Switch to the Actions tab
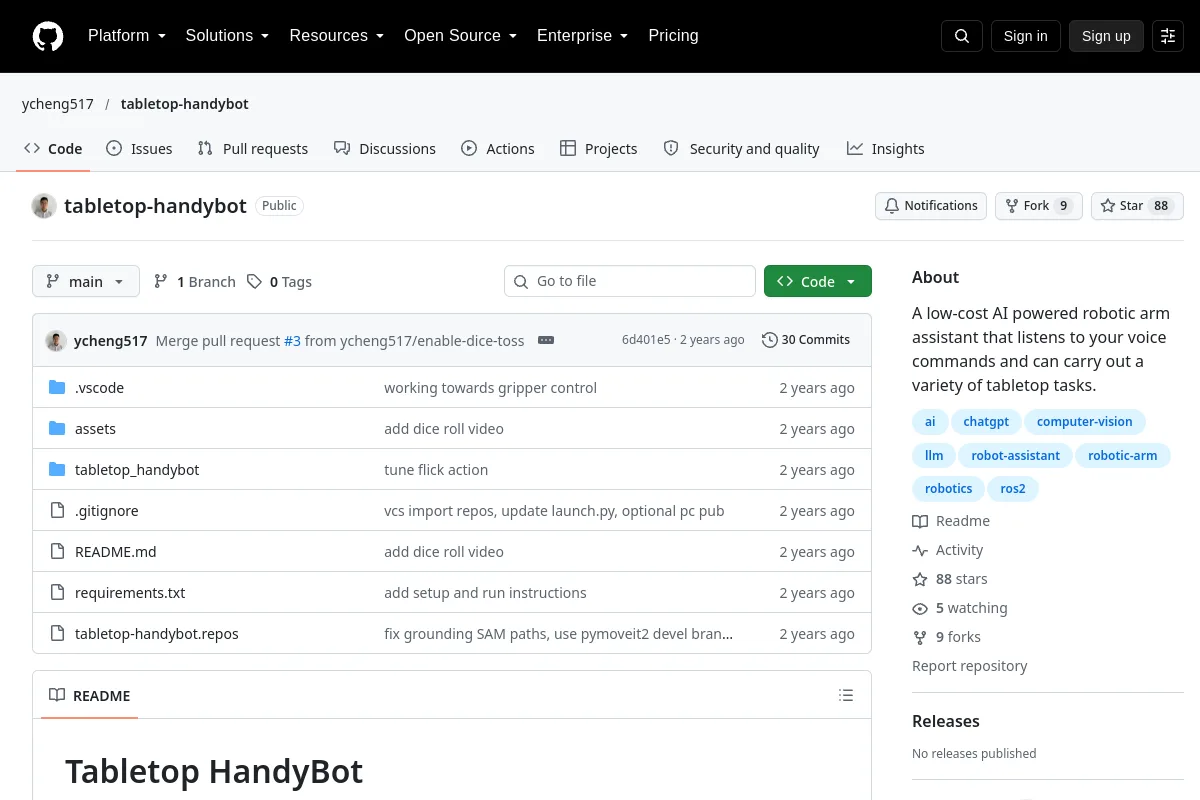 (498, 149)
